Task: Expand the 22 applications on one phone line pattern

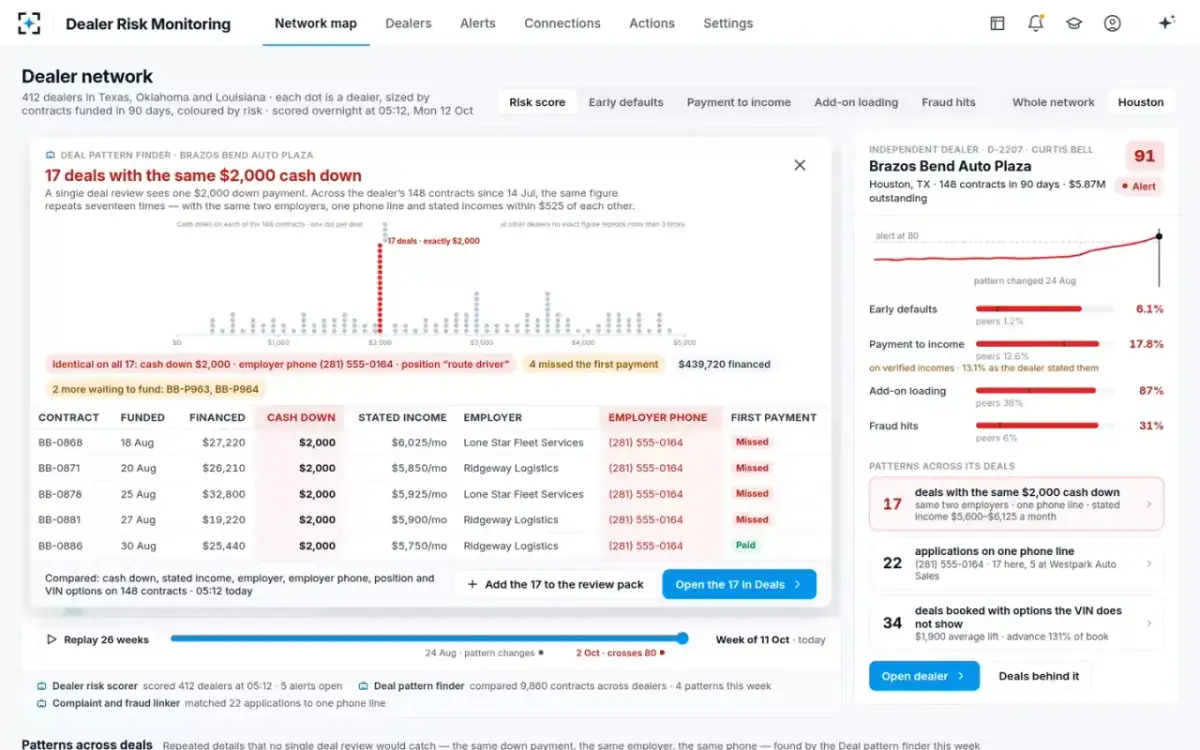Action: (1017, 563)
